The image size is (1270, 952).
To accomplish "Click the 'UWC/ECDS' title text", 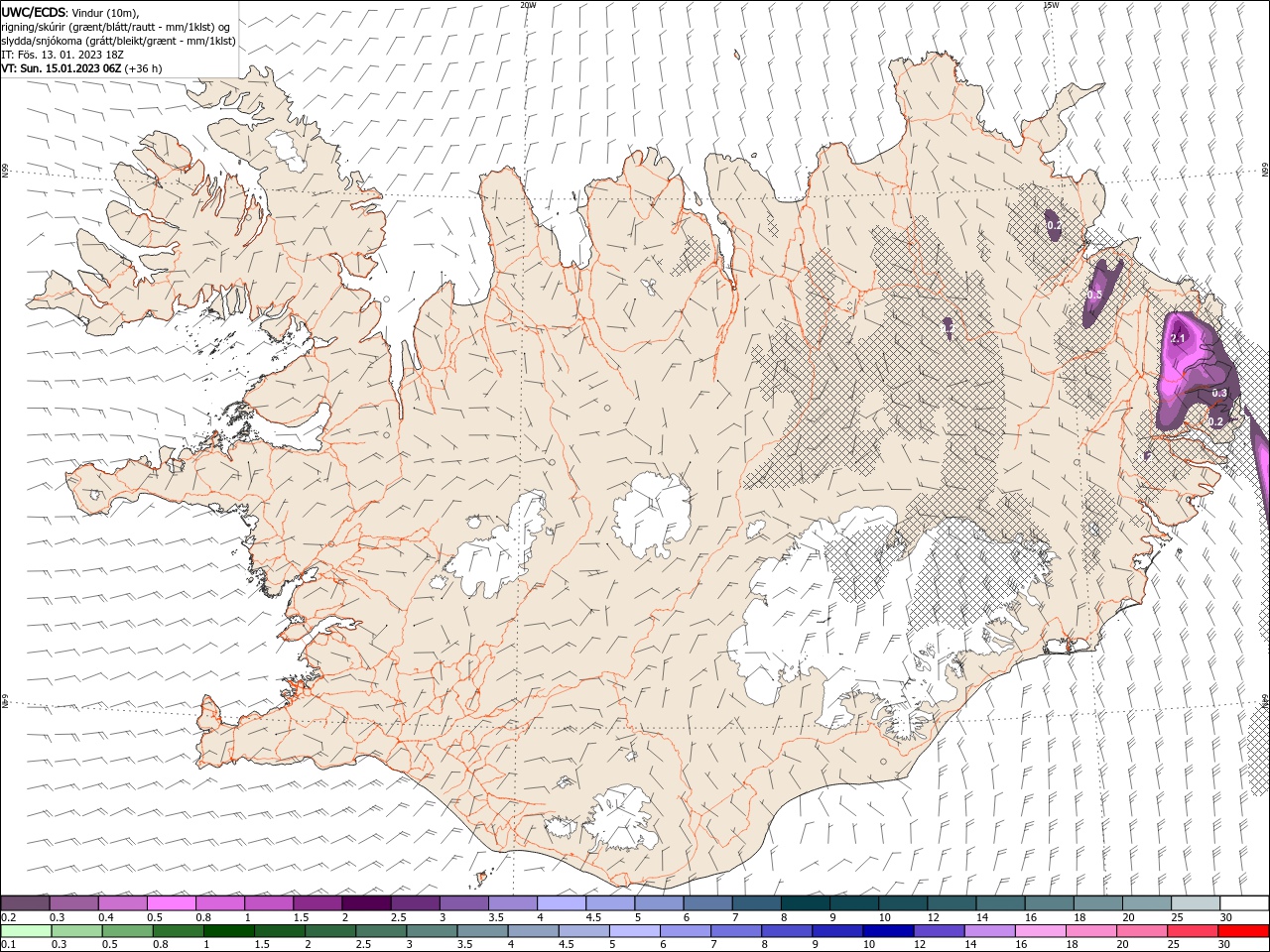I will pos(34,12).
